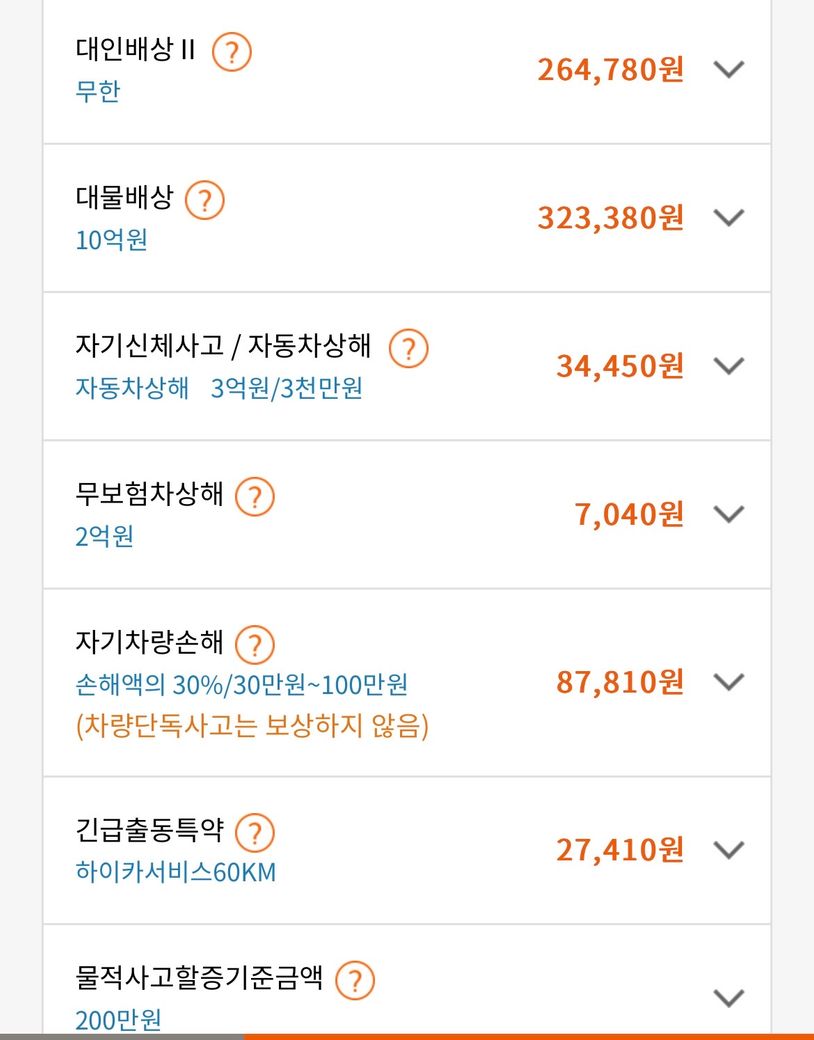This screenshot has height=1040, width=814.
Task: Show help for 자기신체사고 / 자동차상해
Action: point(408,349)
